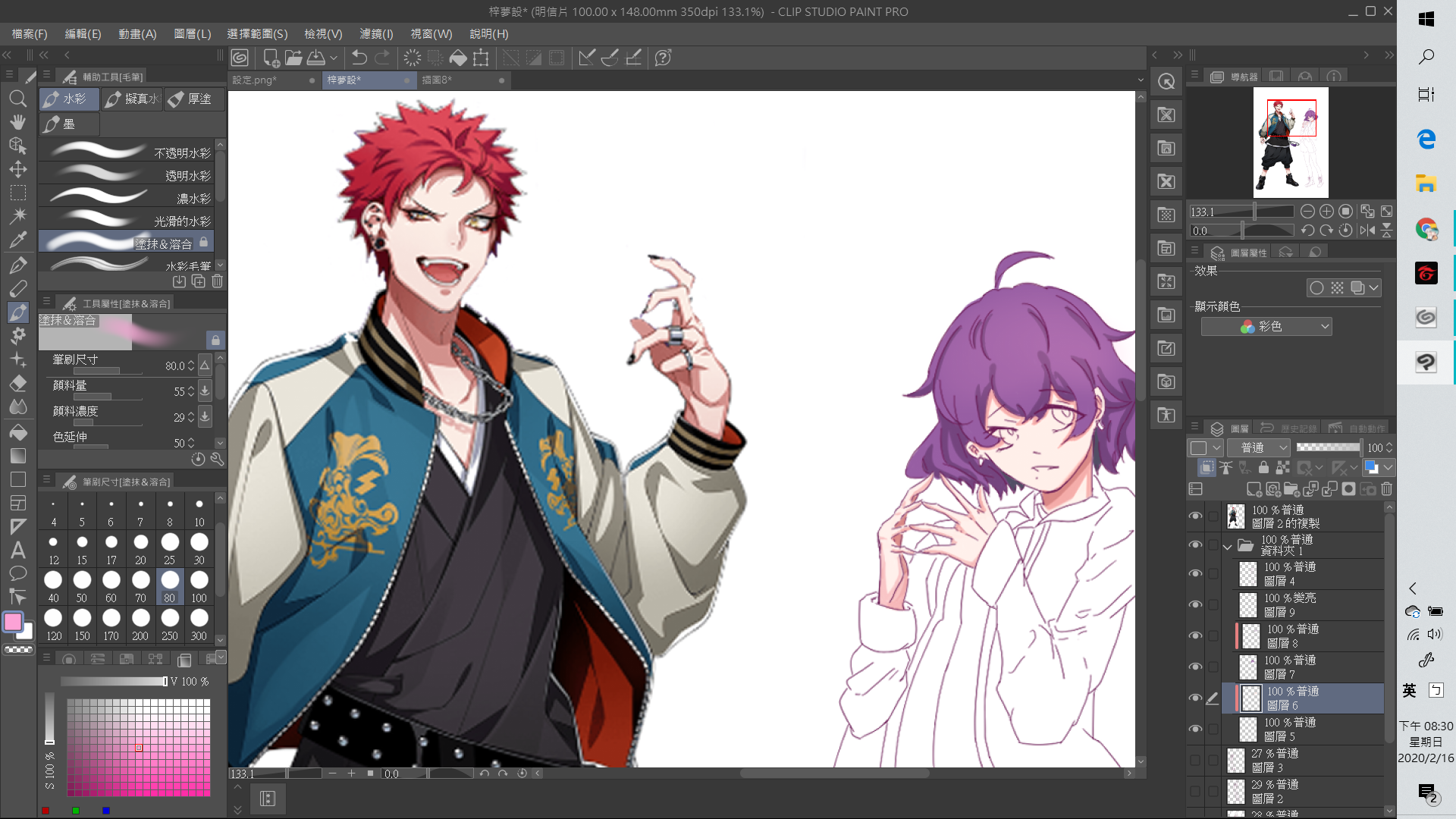Click the Scale/Transform icon in command bar
This screenshot has width=1456, height=819.
[x=481, y=58]
